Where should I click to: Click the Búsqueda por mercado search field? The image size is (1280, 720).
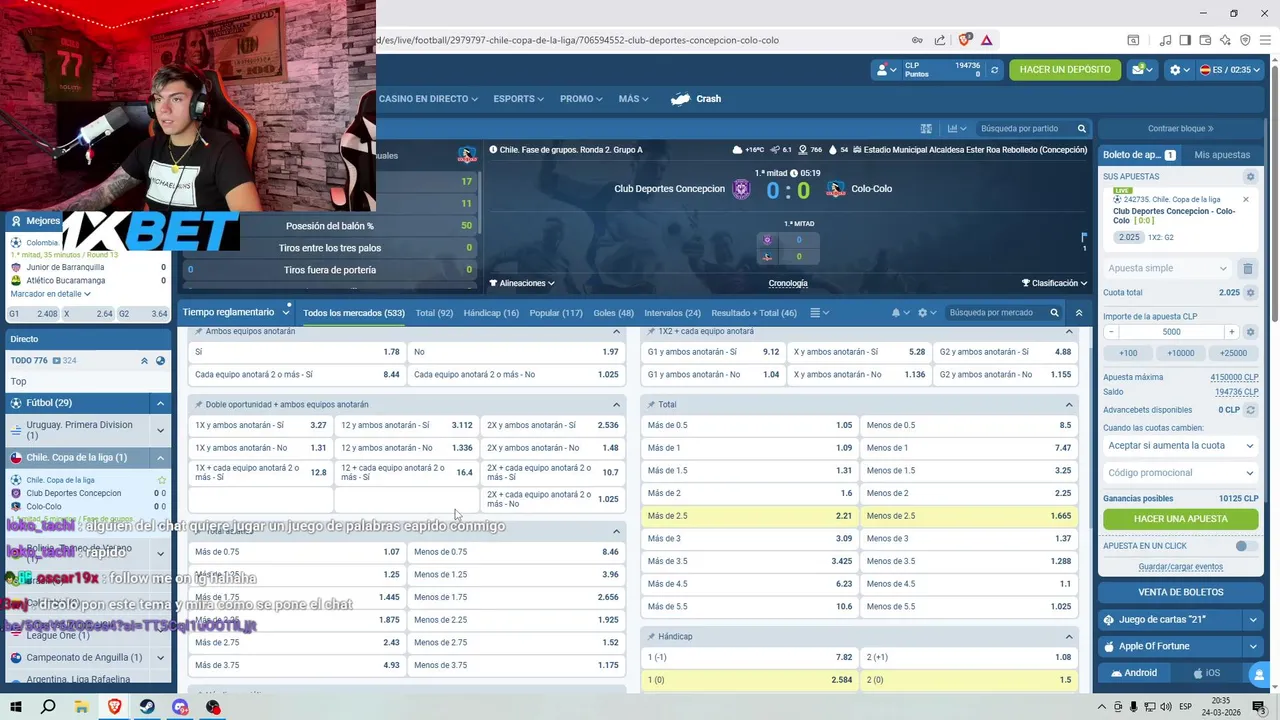click(x=997, y=313)
